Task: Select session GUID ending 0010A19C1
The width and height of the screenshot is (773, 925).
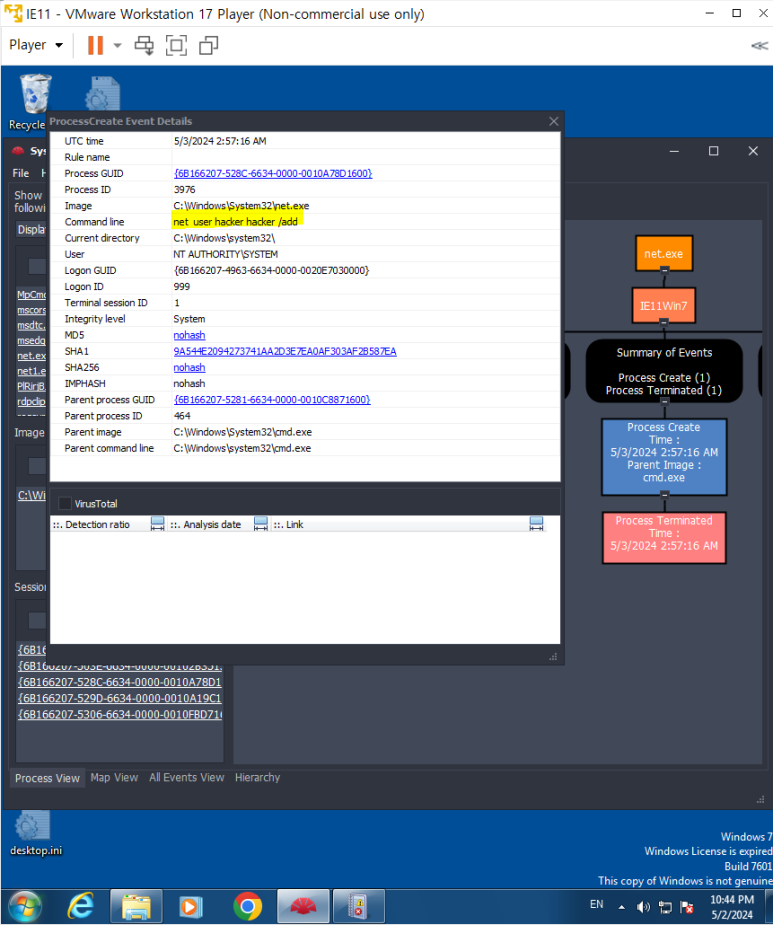Action: pyautogui.click(x=120, y=698)
